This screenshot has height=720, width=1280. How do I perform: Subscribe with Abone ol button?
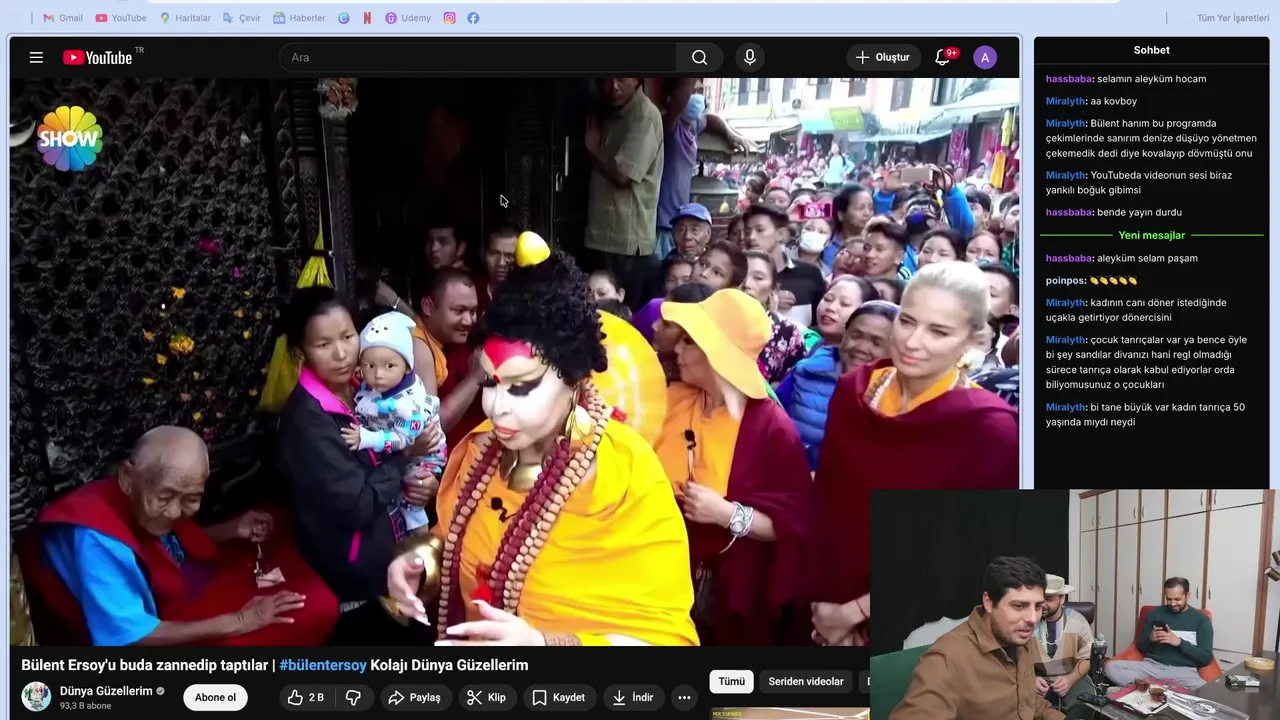(x=215, y=698)
